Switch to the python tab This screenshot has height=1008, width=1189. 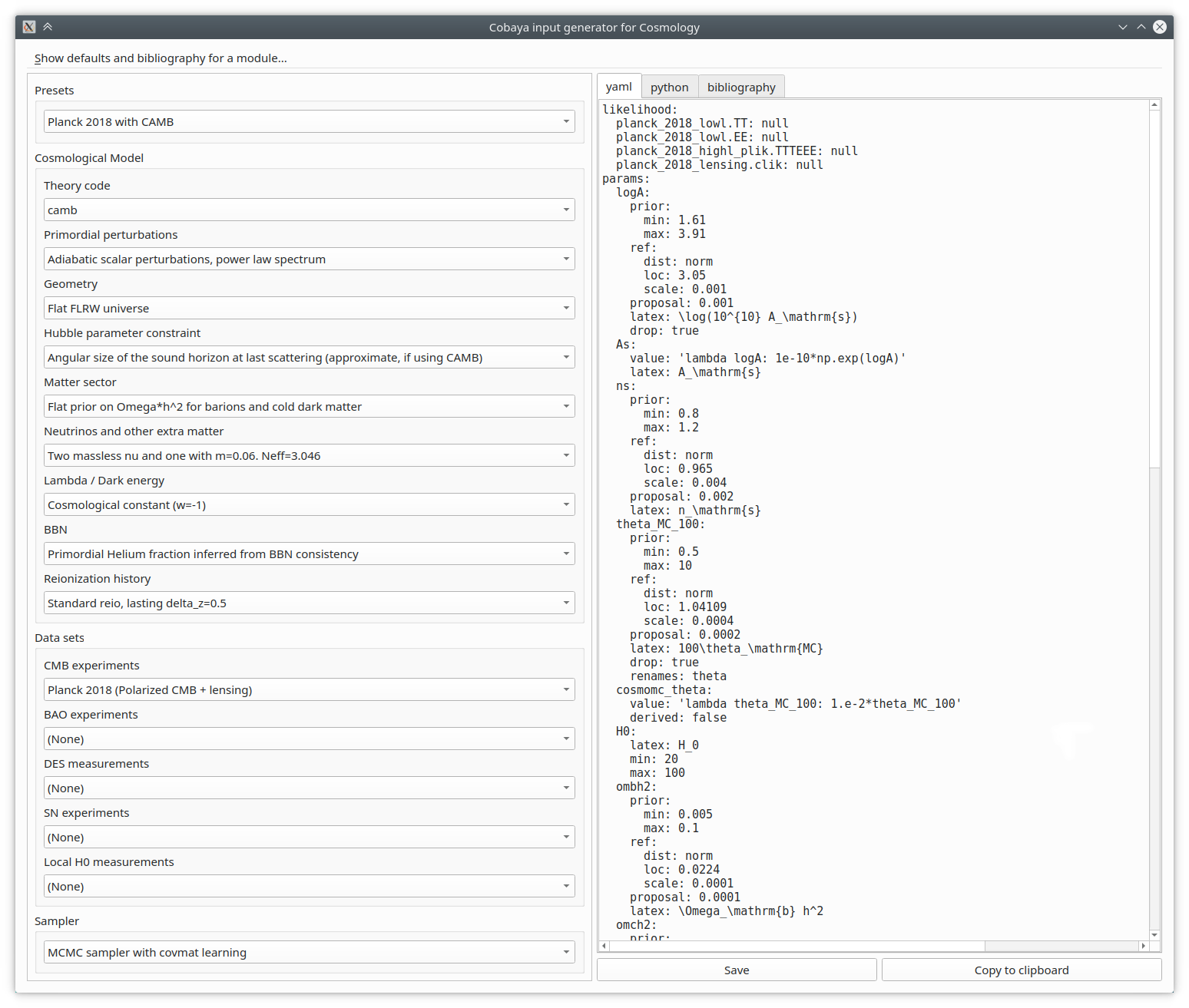[x=670, y=88]
